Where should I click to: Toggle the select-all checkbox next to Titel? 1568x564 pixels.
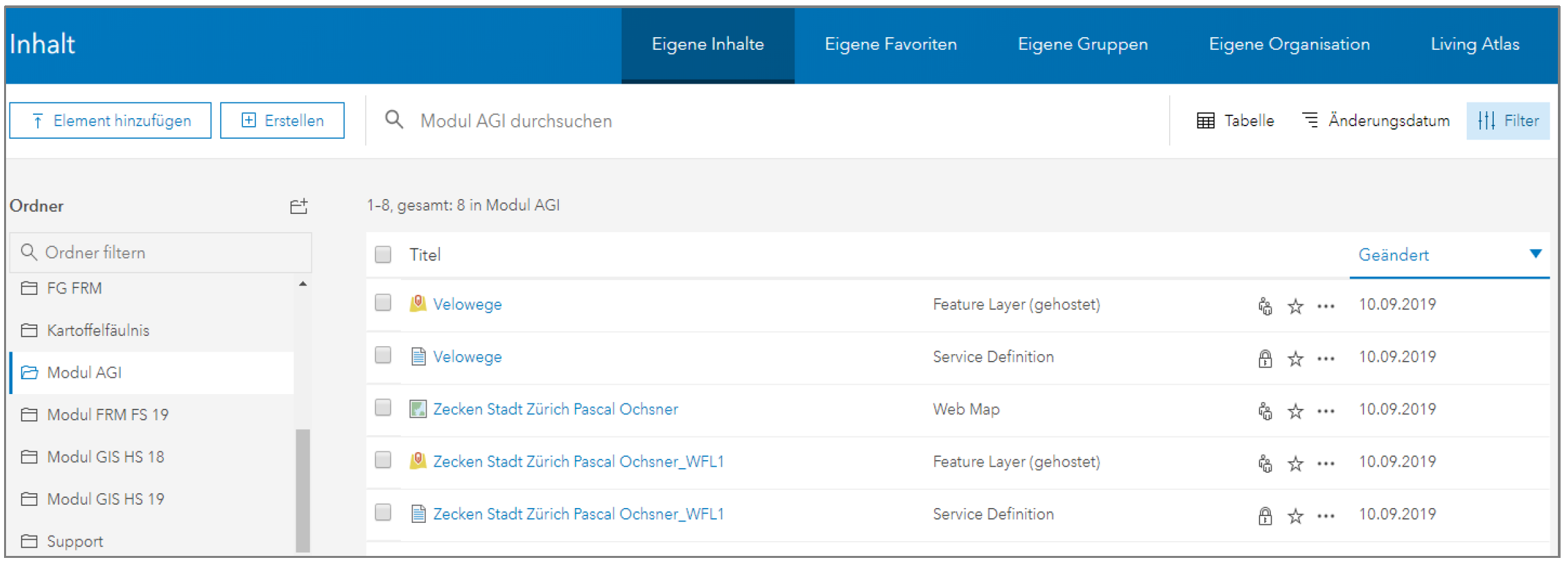(x=383, y=254)
